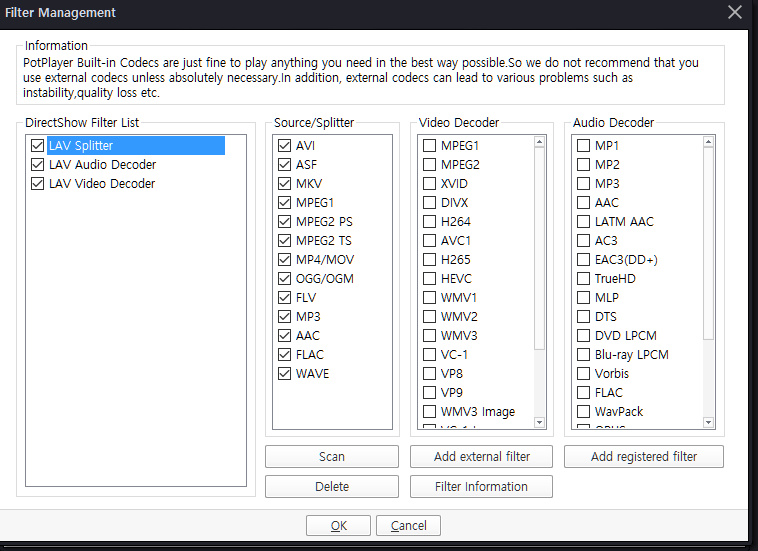This screenshot has height=551, width=758.
Task: Disable the LAV Video Decoder filter
Action: (38, 184)
